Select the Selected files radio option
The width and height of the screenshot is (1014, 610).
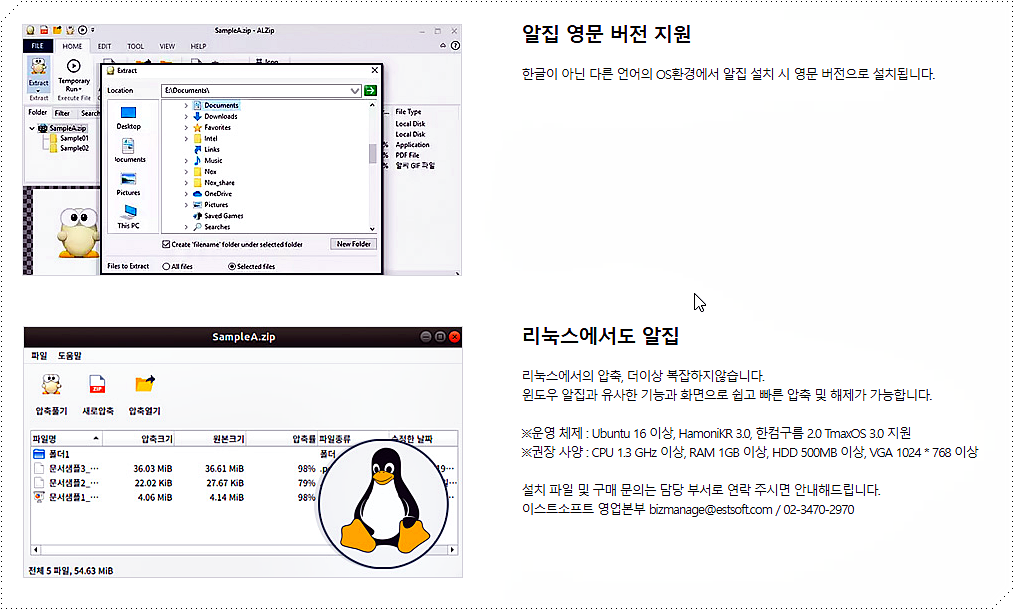(232, 267)
